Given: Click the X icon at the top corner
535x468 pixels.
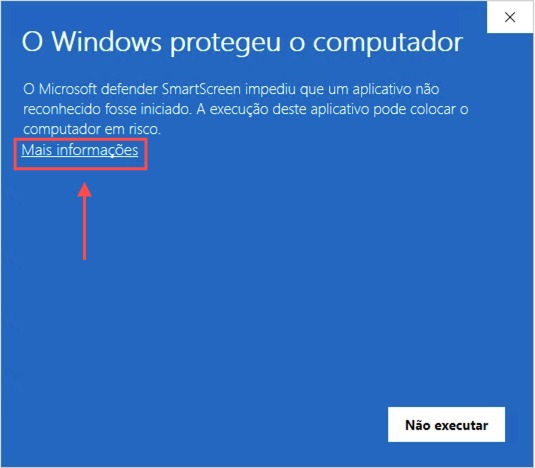Looking at the screenshot, I should pos(510,17).
